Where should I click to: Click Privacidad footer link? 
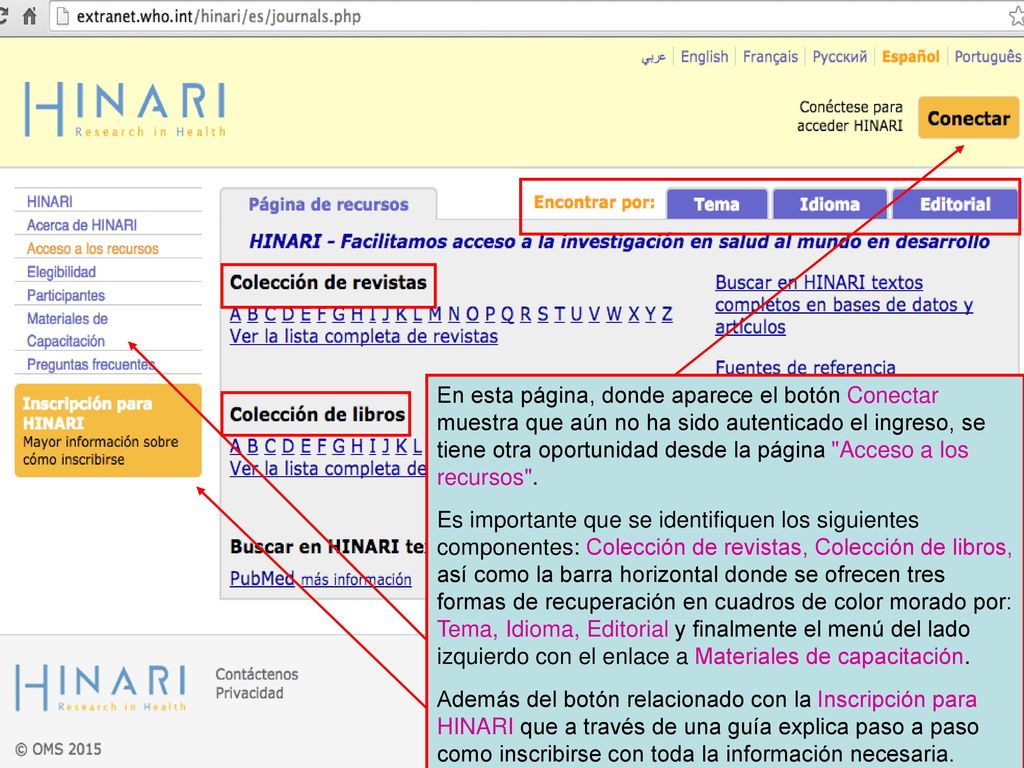(x=249, y=693)
